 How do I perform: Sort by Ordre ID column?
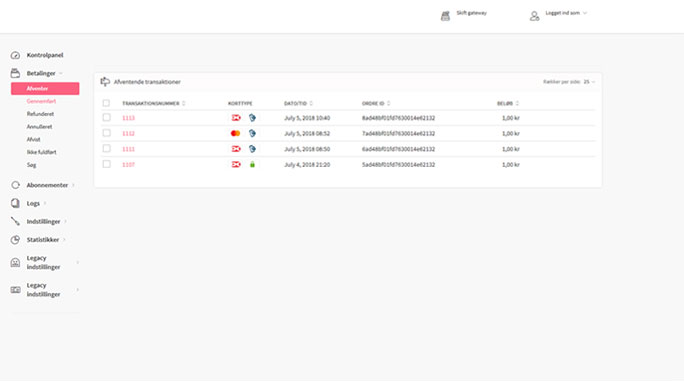(x=376, y=103)
